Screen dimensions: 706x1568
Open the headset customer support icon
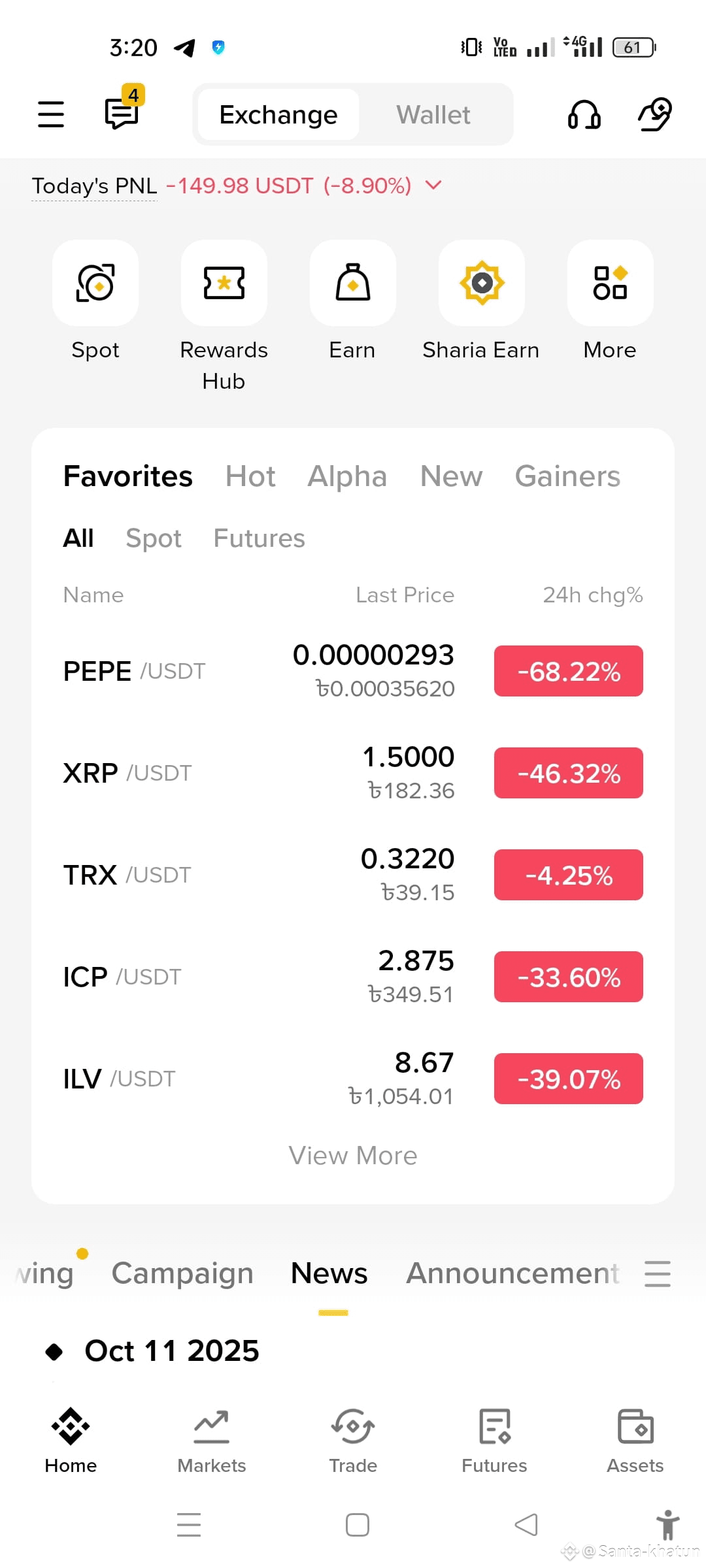click(x=584, y=114)
